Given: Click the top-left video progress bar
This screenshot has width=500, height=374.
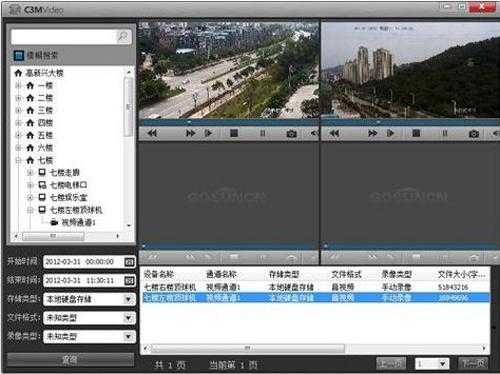Looking at the screenshot, I should (229, 122).
